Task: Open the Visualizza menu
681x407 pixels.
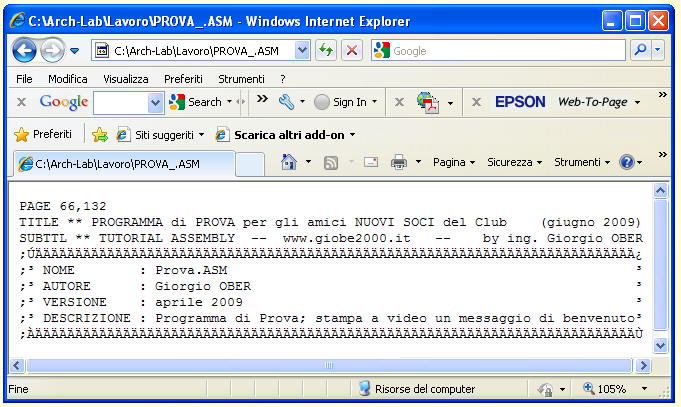Action: click(126, 79)
